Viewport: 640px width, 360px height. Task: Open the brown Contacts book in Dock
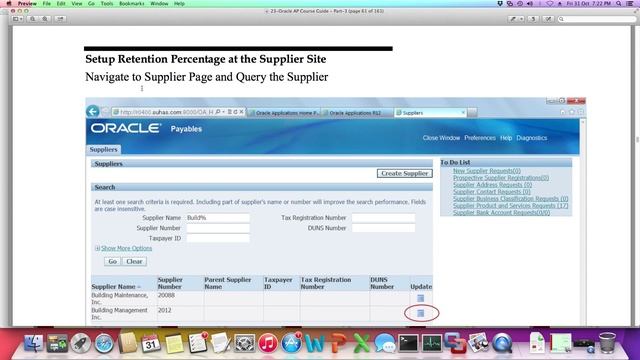pos(128,343)
